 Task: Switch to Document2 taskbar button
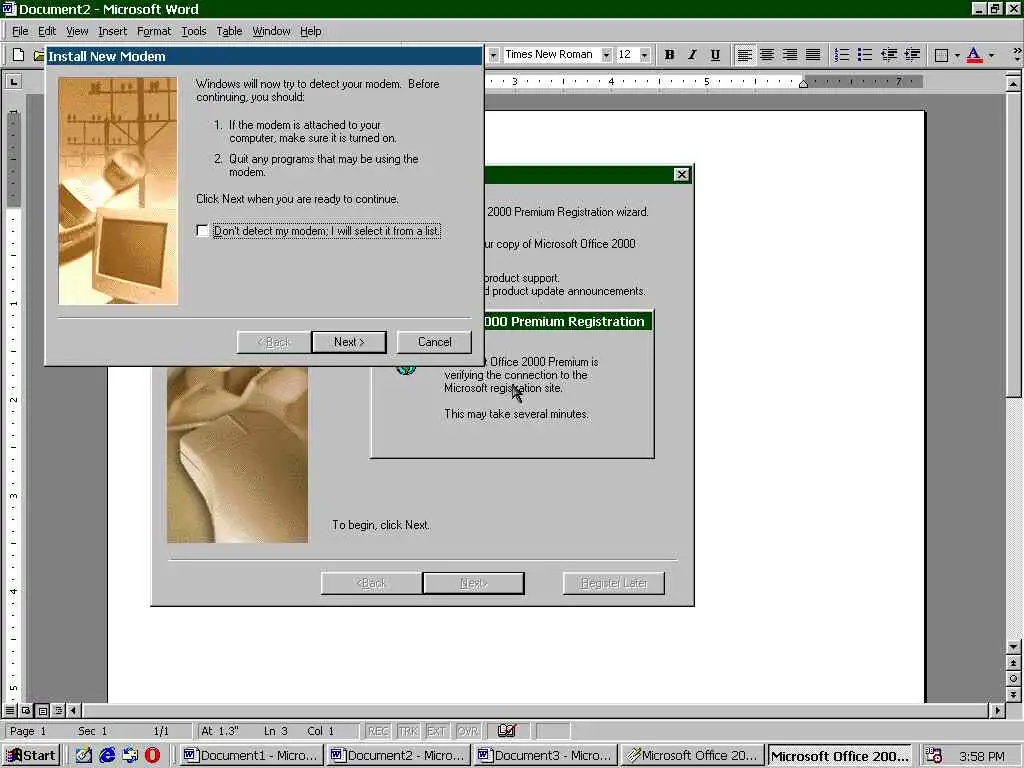[398, 756]
